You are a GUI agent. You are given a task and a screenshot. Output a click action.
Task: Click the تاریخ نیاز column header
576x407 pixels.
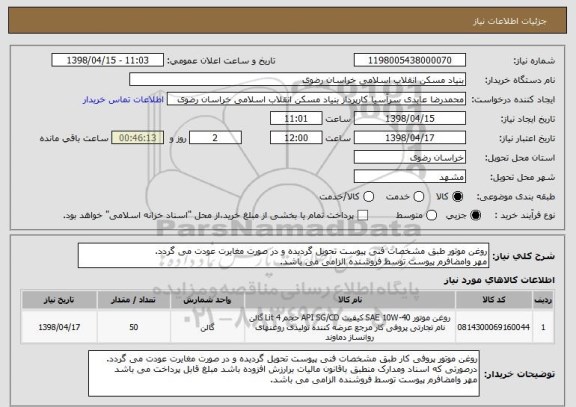tap(59, 300)
